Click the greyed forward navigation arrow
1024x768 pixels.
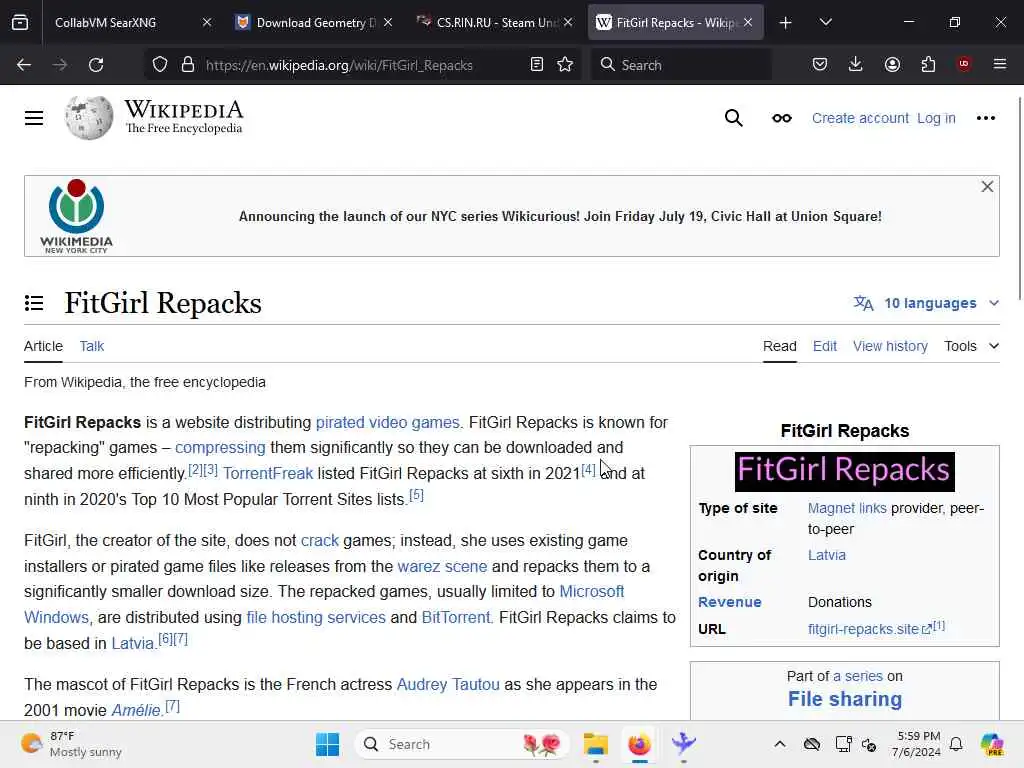click(59, 65)
